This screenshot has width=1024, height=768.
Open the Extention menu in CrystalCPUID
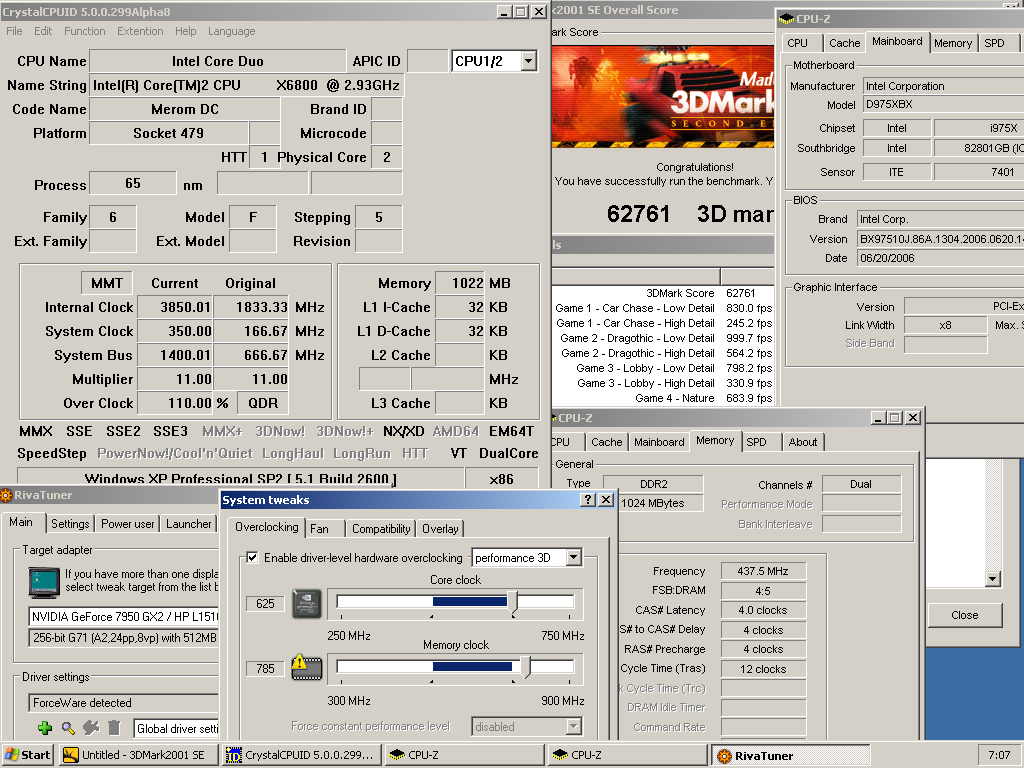tap(140, 31)
